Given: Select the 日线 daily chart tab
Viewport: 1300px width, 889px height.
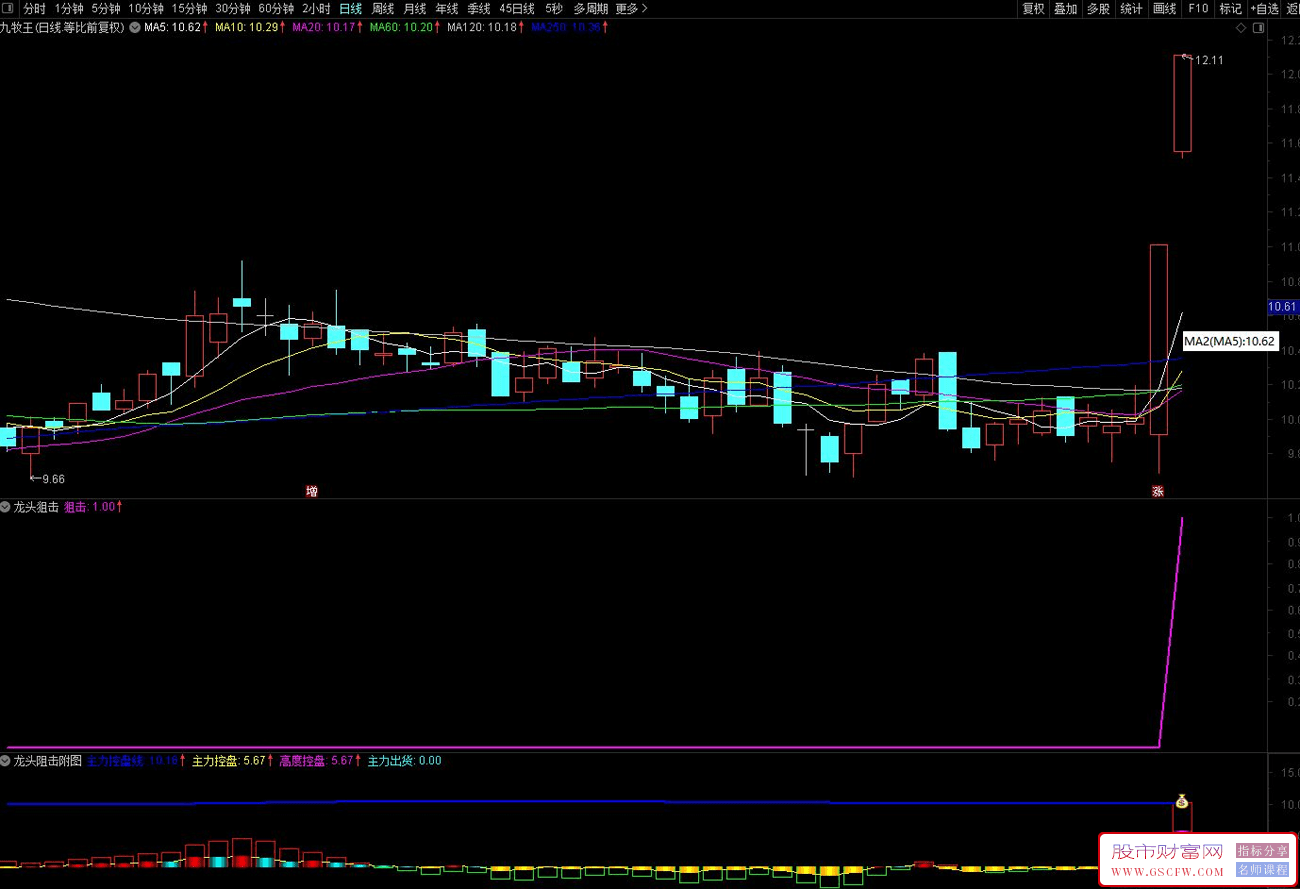Looking at the screenshot, I should coord(351,8).
